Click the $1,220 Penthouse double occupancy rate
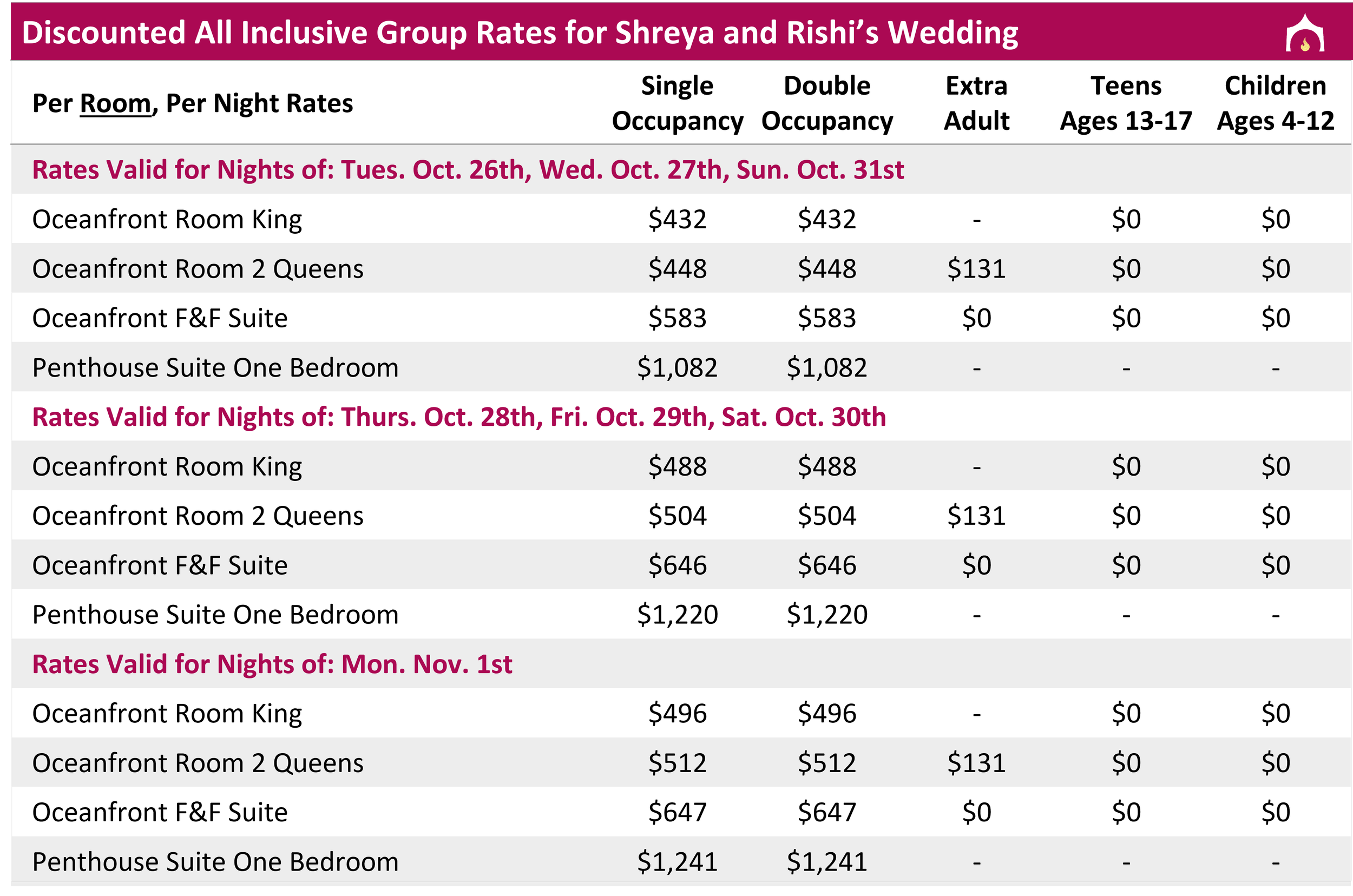The width and height of the screenshot is (1353, 896). coord(827,615)
